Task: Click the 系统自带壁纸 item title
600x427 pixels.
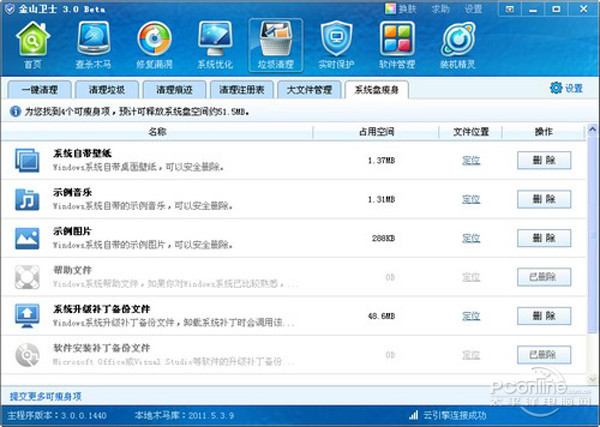Action: click(x=82, y=153)
